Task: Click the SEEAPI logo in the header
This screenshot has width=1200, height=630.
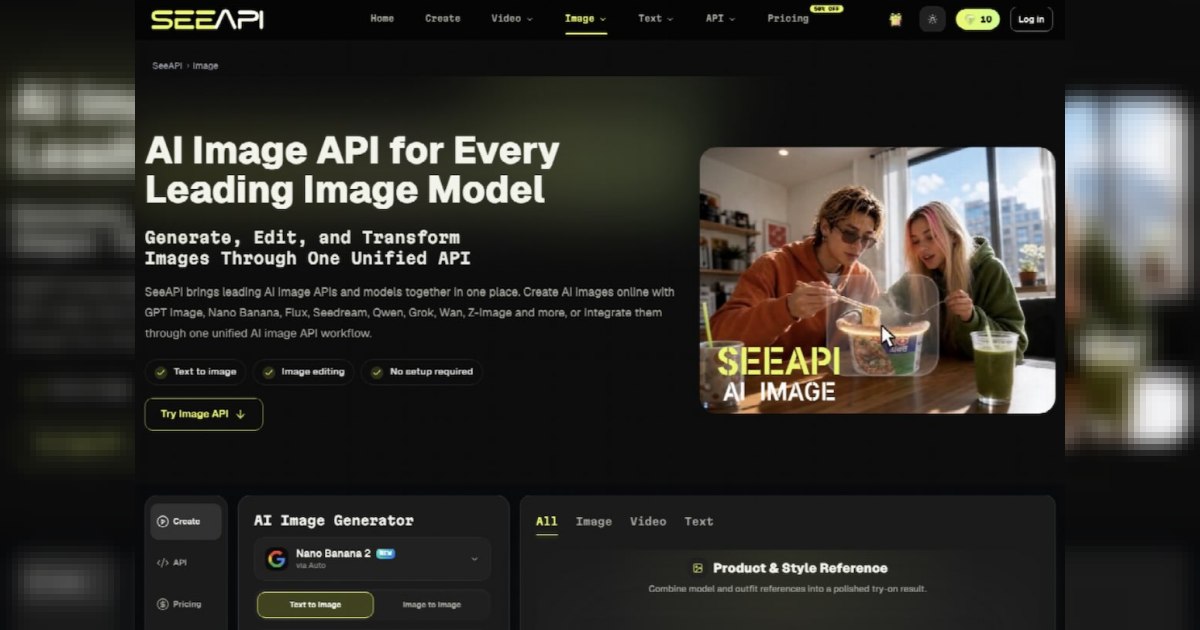Action: [207, 19]
